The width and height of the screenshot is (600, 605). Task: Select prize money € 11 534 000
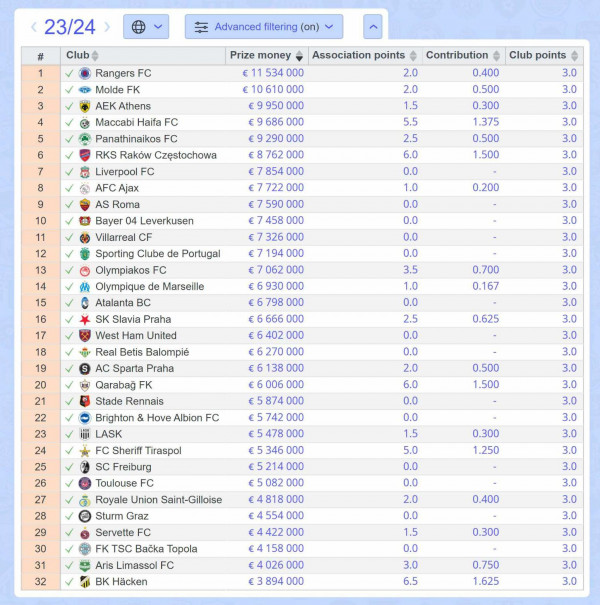tap(273, 73)
